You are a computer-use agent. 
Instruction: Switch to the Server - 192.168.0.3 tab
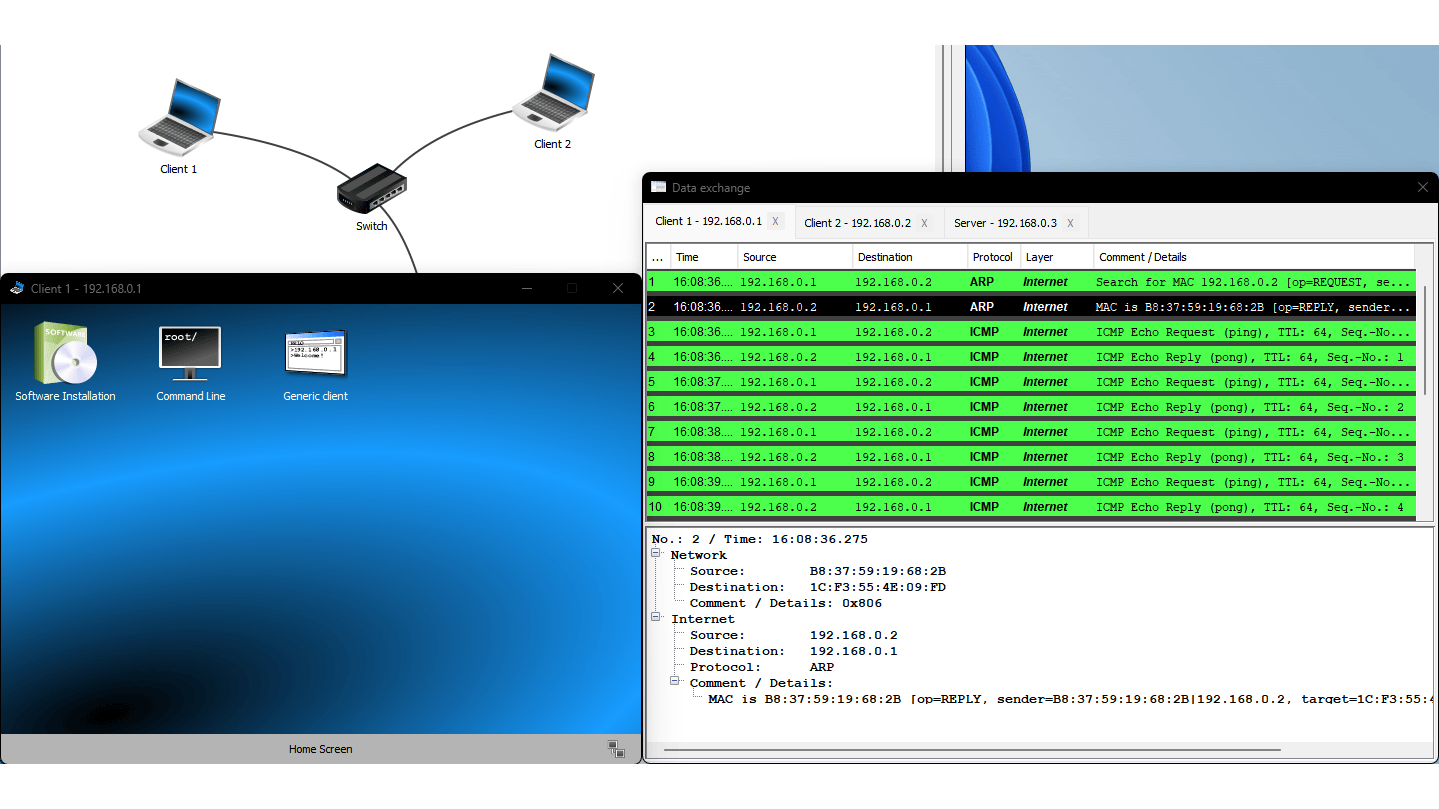click(x=1015, y=223)
